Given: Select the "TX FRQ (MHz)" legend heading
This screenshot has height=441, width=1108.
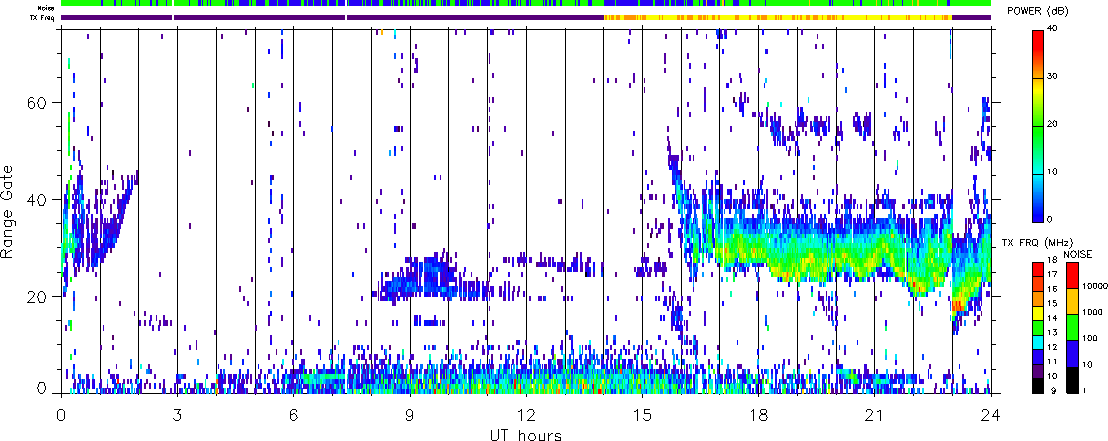Looking at the screenshot, I should click(x=1037, y=242).
